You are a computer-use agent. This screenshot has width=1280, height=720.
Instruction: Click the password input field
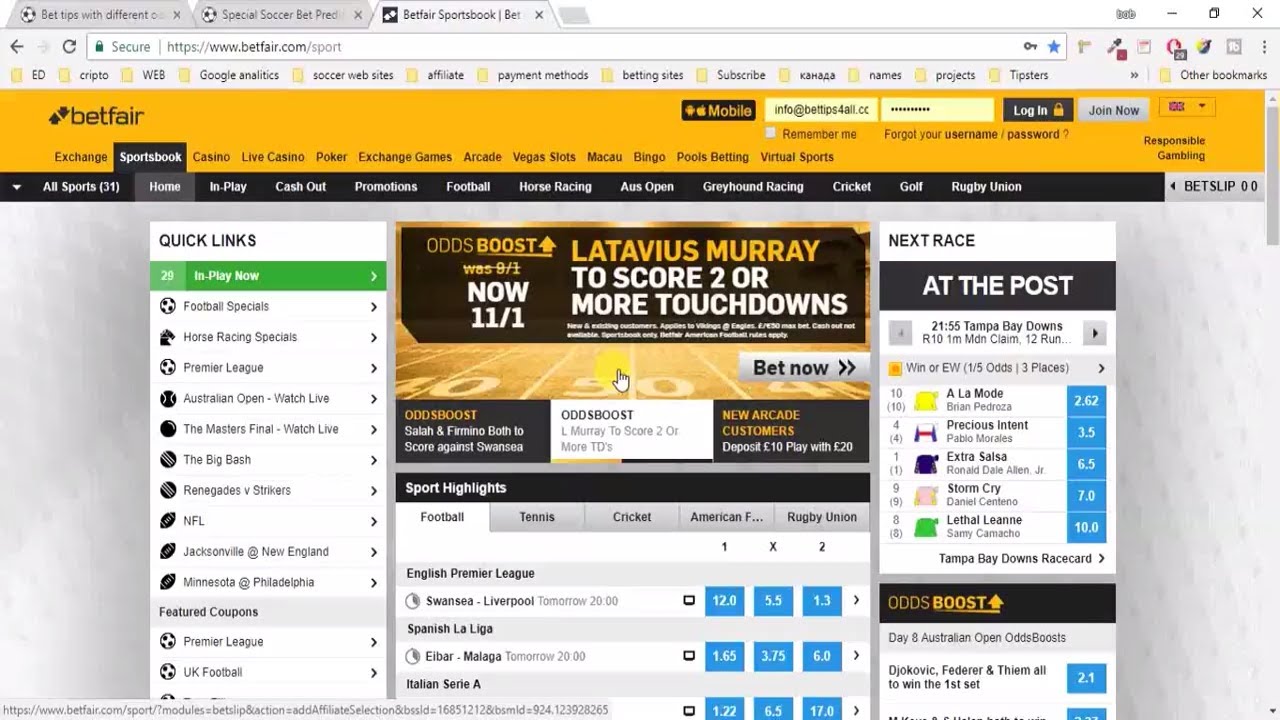point(938,110)
